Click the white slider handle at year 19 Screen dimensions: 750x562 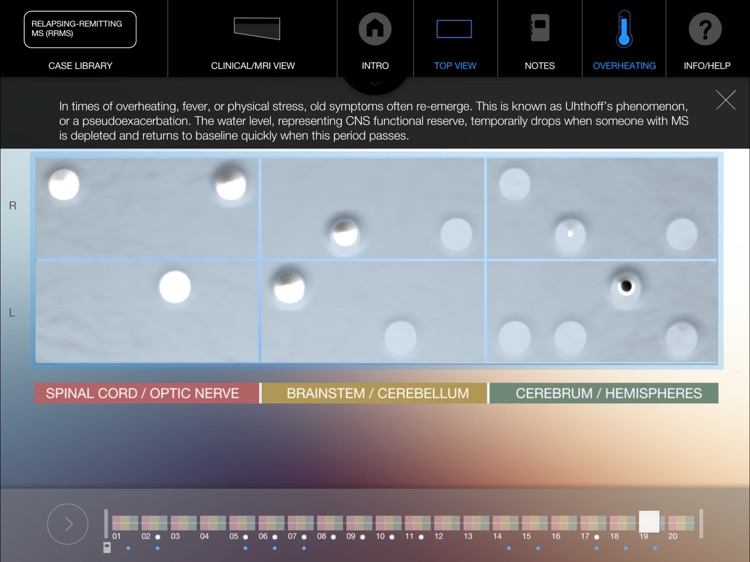649,521
